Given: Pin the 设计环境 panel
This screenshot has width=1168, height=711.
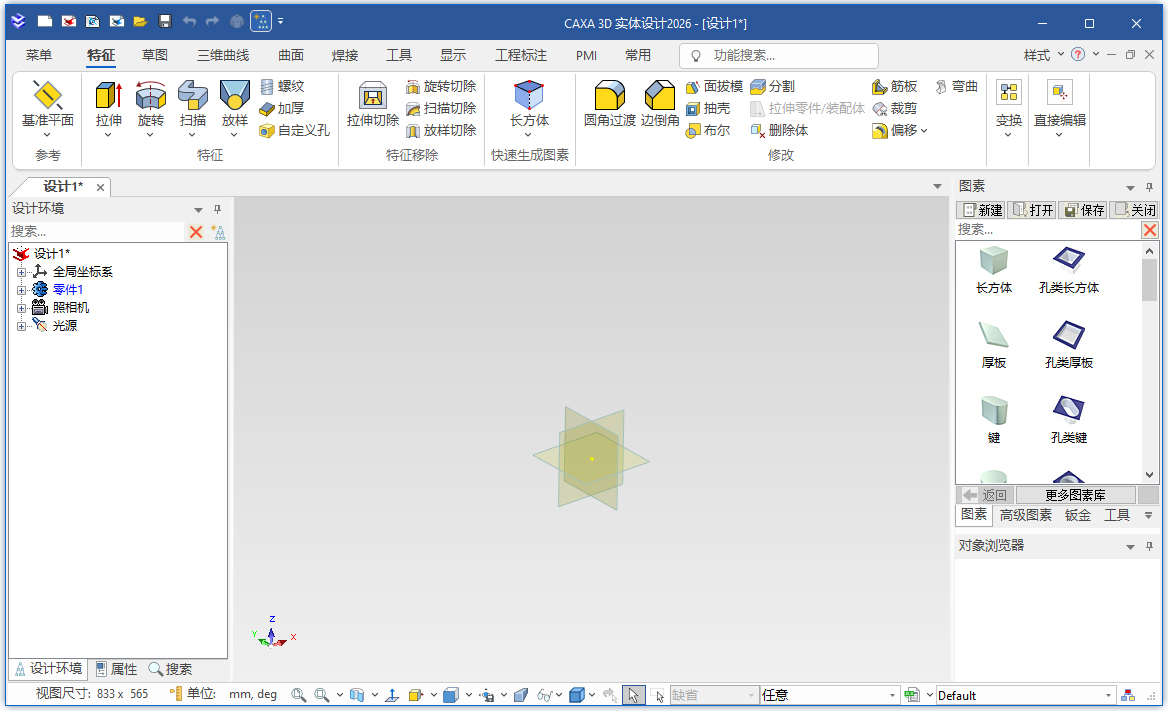Looking at the screenshot, I should (218, 209).
